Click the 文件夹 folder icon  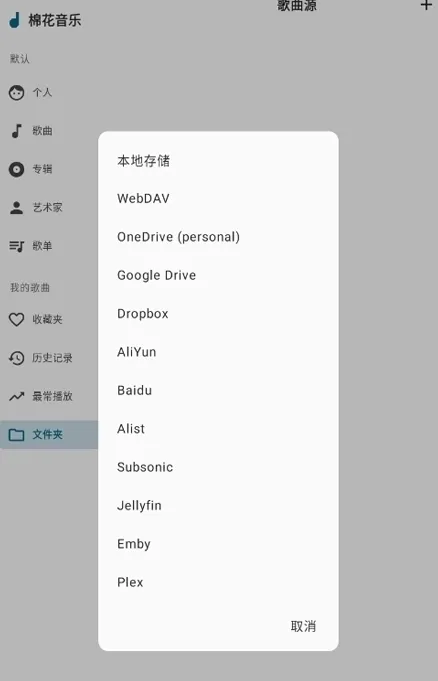[17, 435]
